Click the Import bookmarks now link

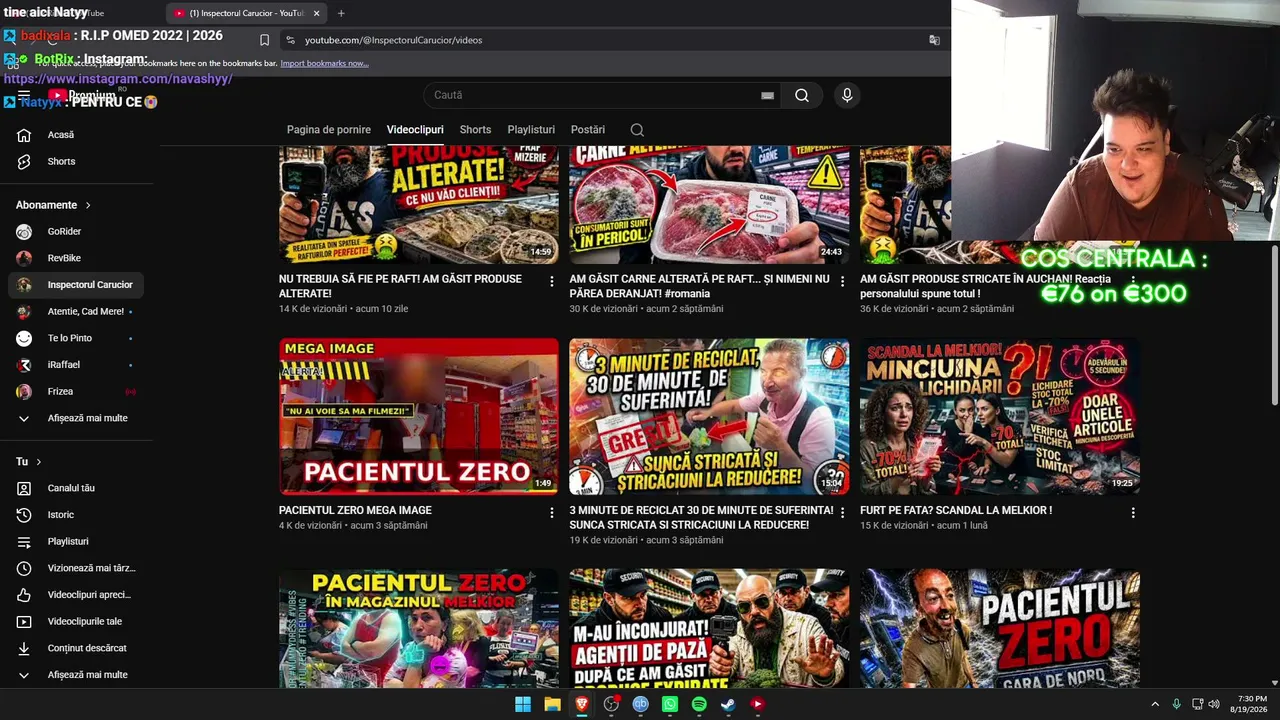point(324,63)
